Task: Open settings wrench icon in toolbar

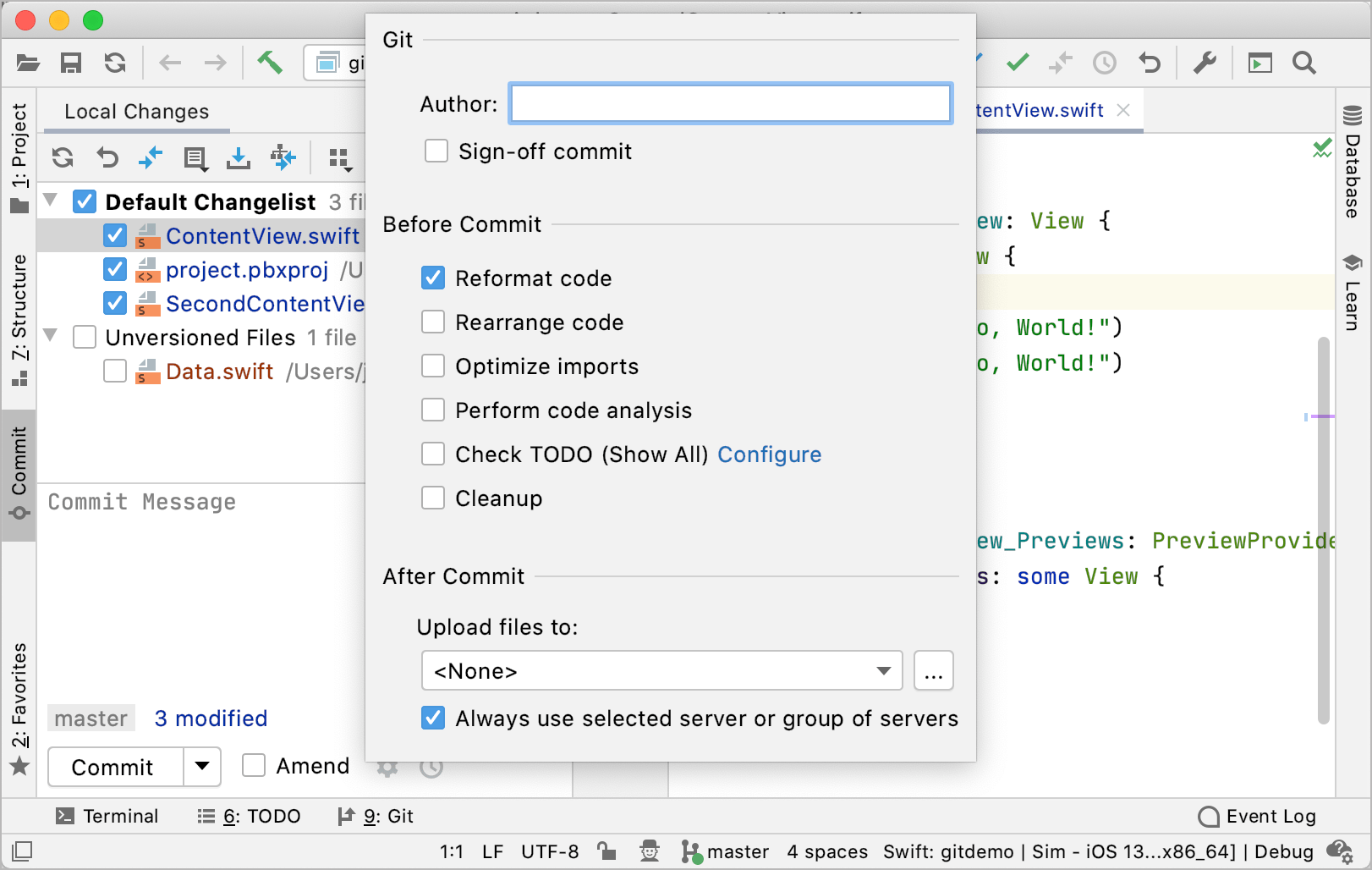Action: pyautogui.click(x=1205, y=63)
